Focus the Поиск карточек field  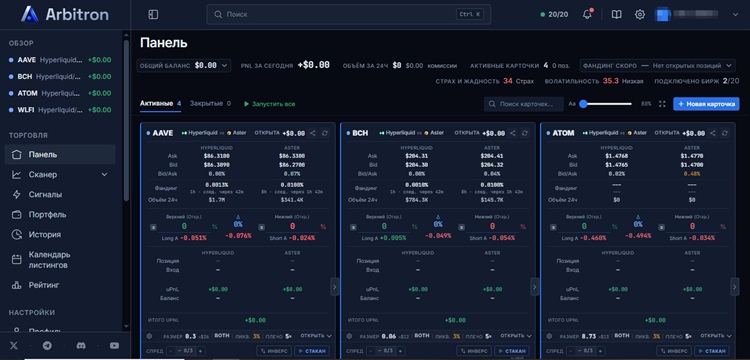click(x=524, y=104)
